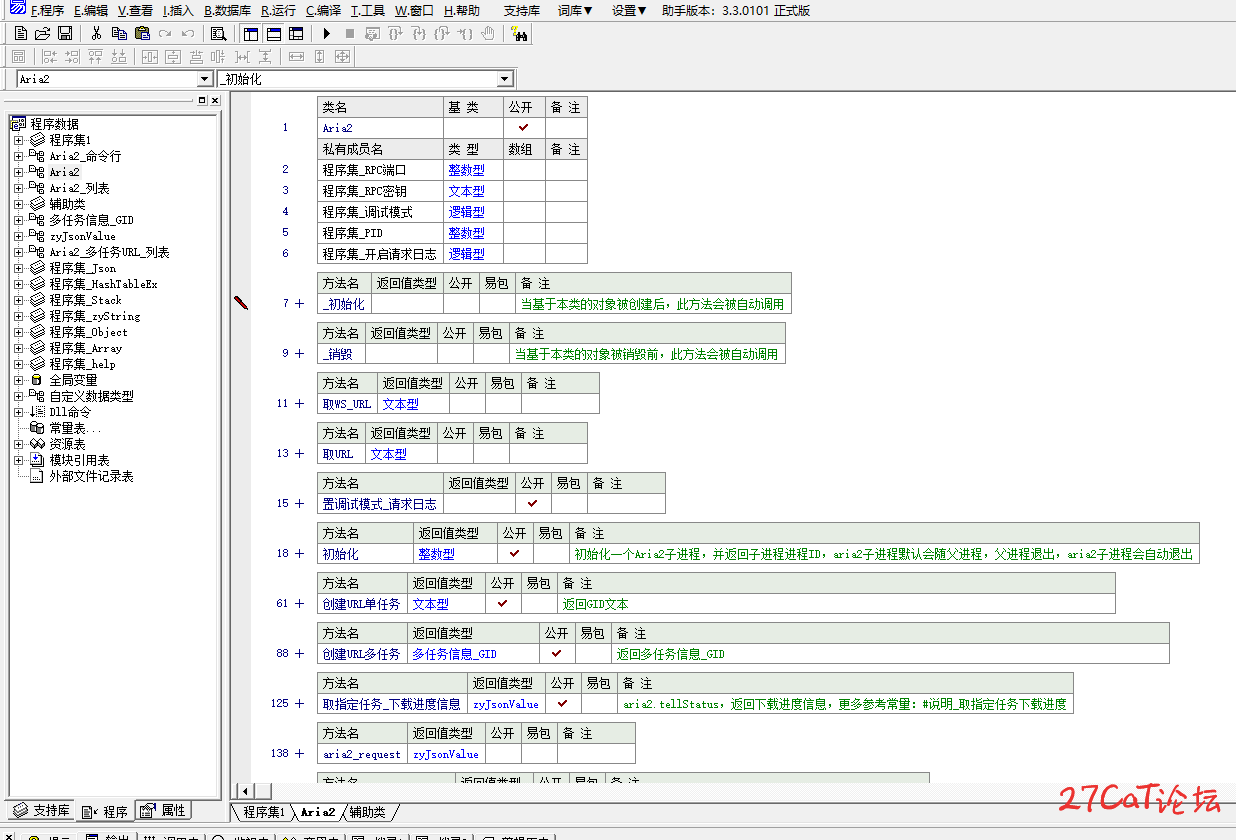Toggle 公开 check for 创建URL多任务
The width and height of the screenshot is (1236, 840).
557,654
